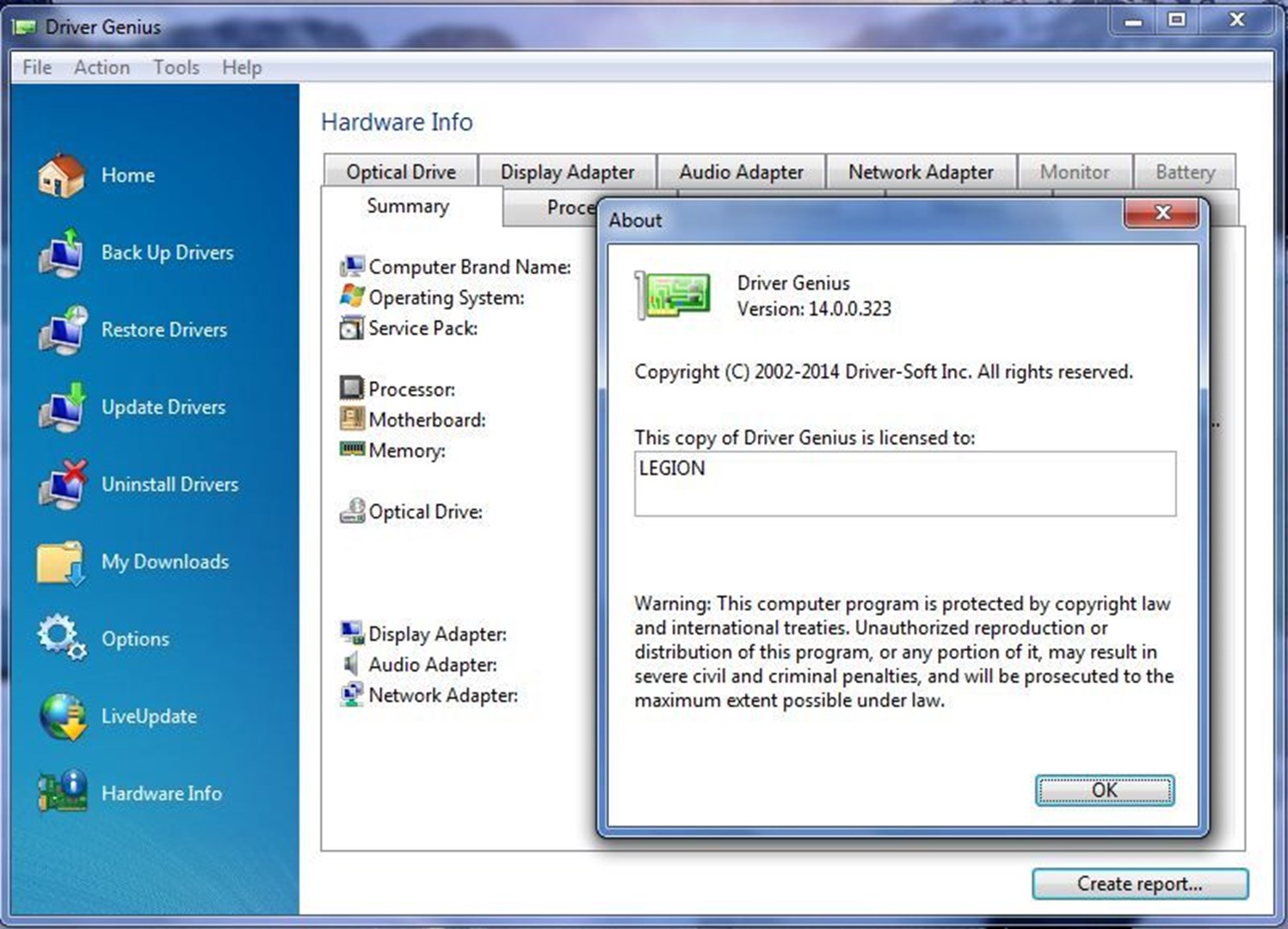Maximize the Driver Genius window
1288x929 pixels.
point(1176,19)
